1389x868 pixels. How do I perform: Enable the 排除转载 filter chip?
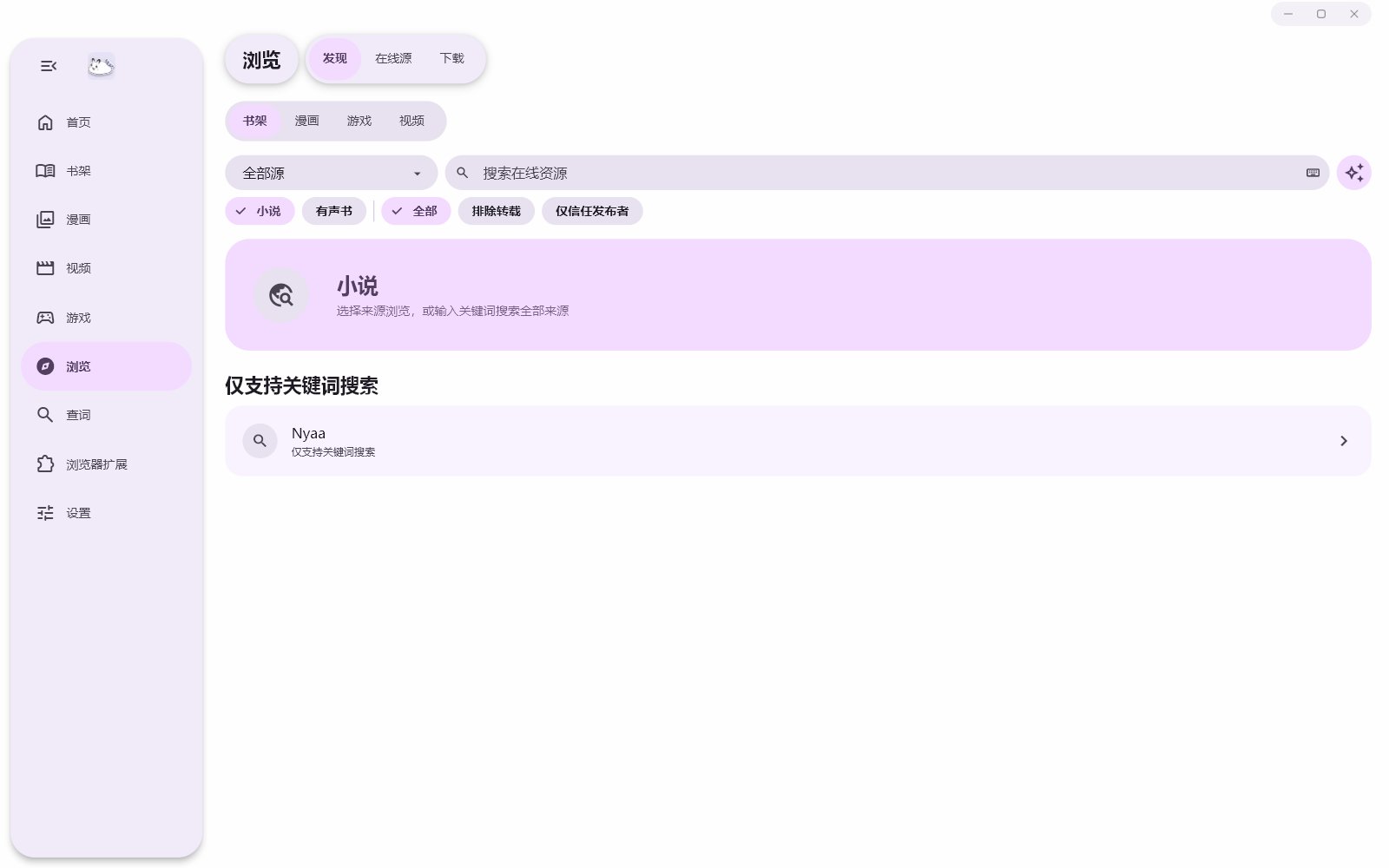point(497,211)
